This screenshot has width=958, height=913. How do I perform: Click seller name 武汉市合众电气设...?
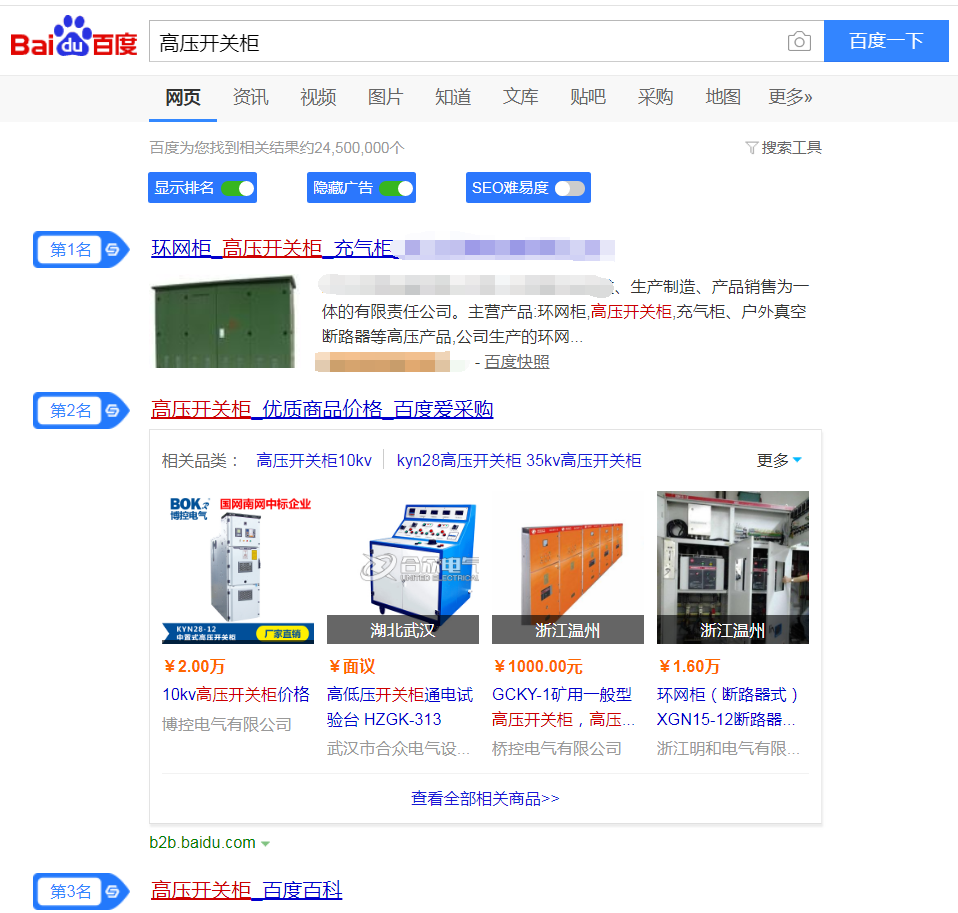tap(398, 749)
